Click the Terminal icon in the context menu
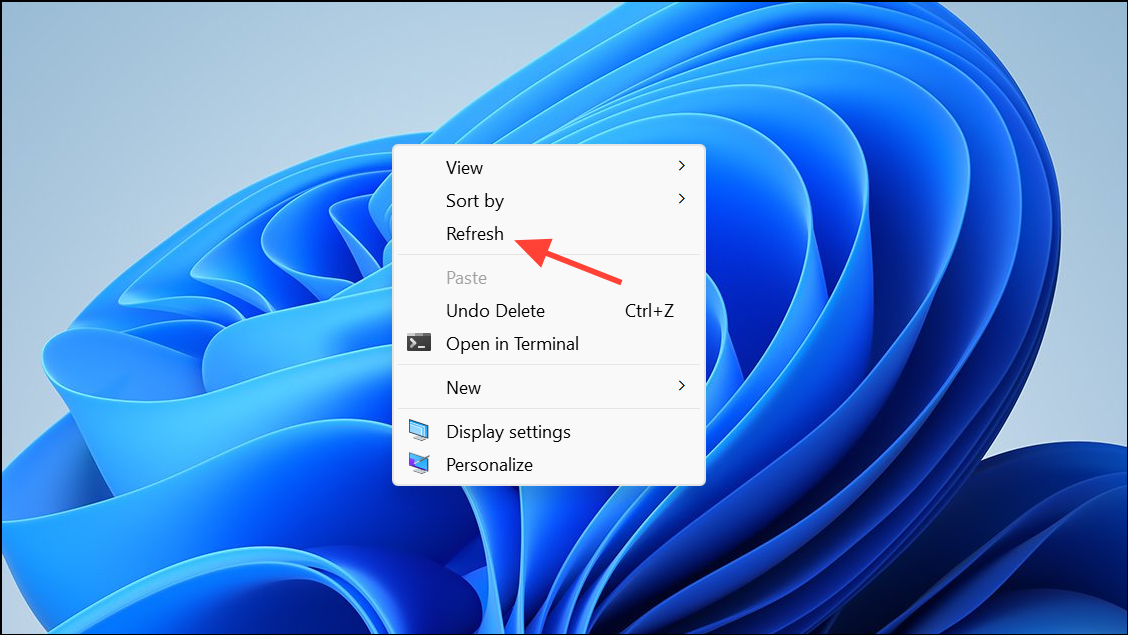 pyautogui.click(x=418, y=343)
